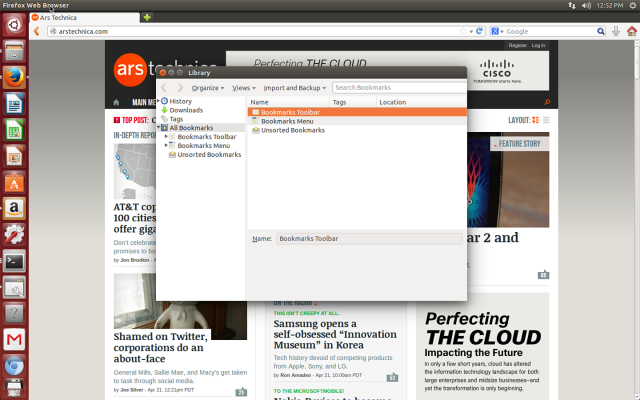This screenshot has width=640, height=400.
Task: Click Search Bookmarks field
Action: tap(399, 87)
